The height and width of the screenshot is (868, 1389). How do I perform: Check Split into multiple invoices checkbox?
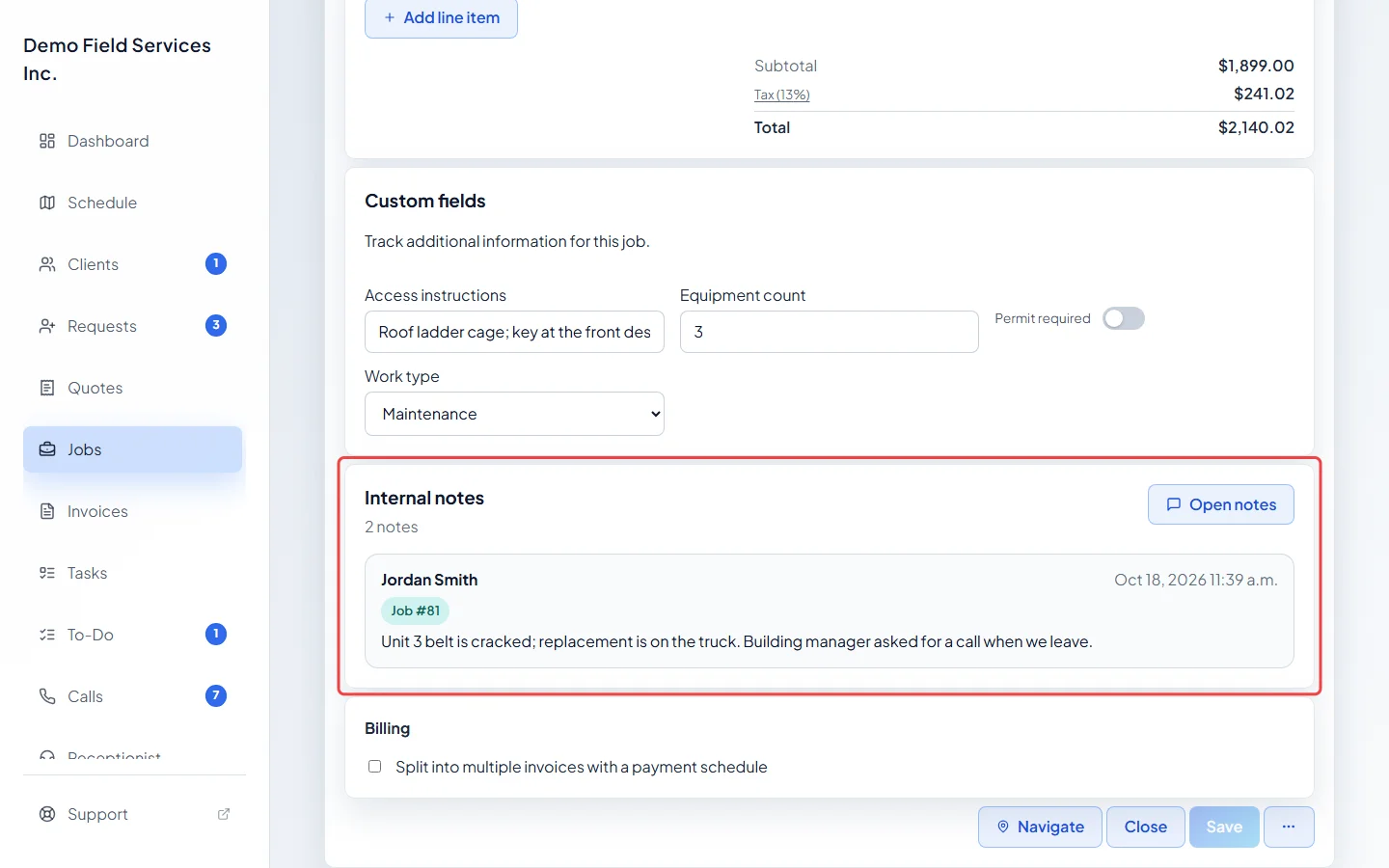[374, 767]
